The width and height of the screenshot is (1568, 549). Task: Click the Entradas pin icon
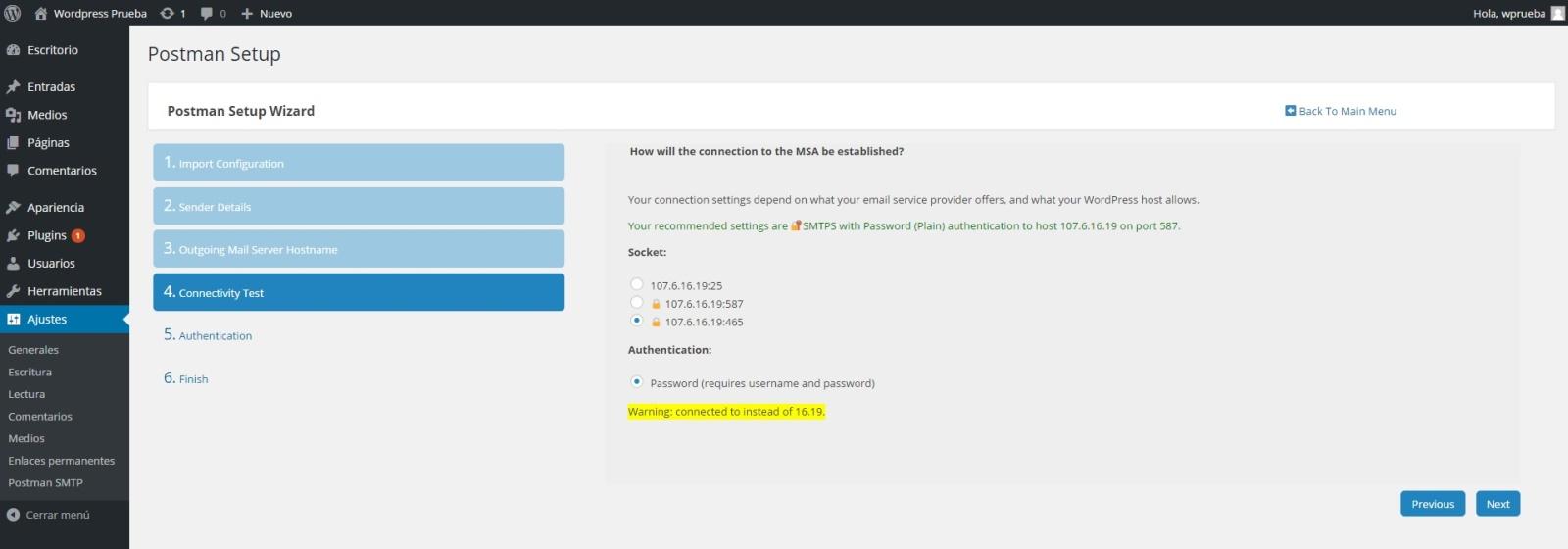[x=13, y=87]
